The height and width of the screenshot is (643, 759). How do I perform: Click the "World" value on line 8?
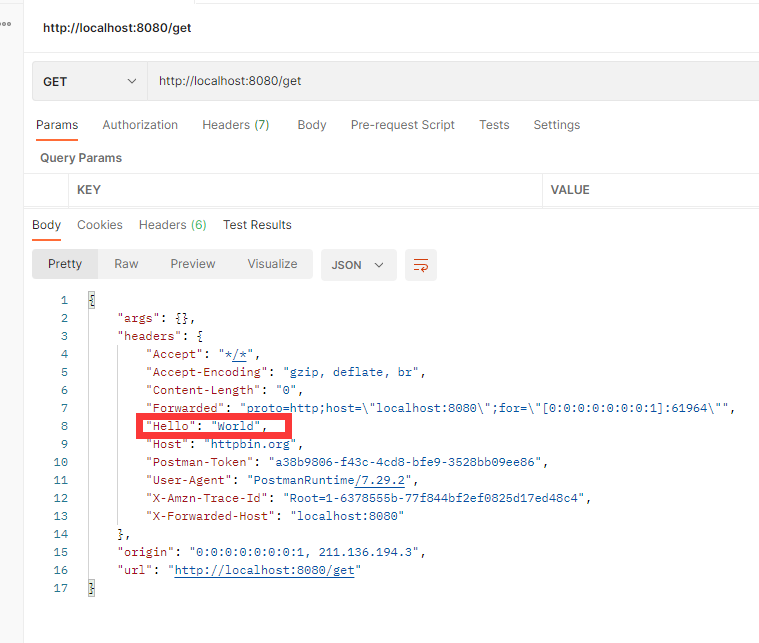tap(236, 426)
